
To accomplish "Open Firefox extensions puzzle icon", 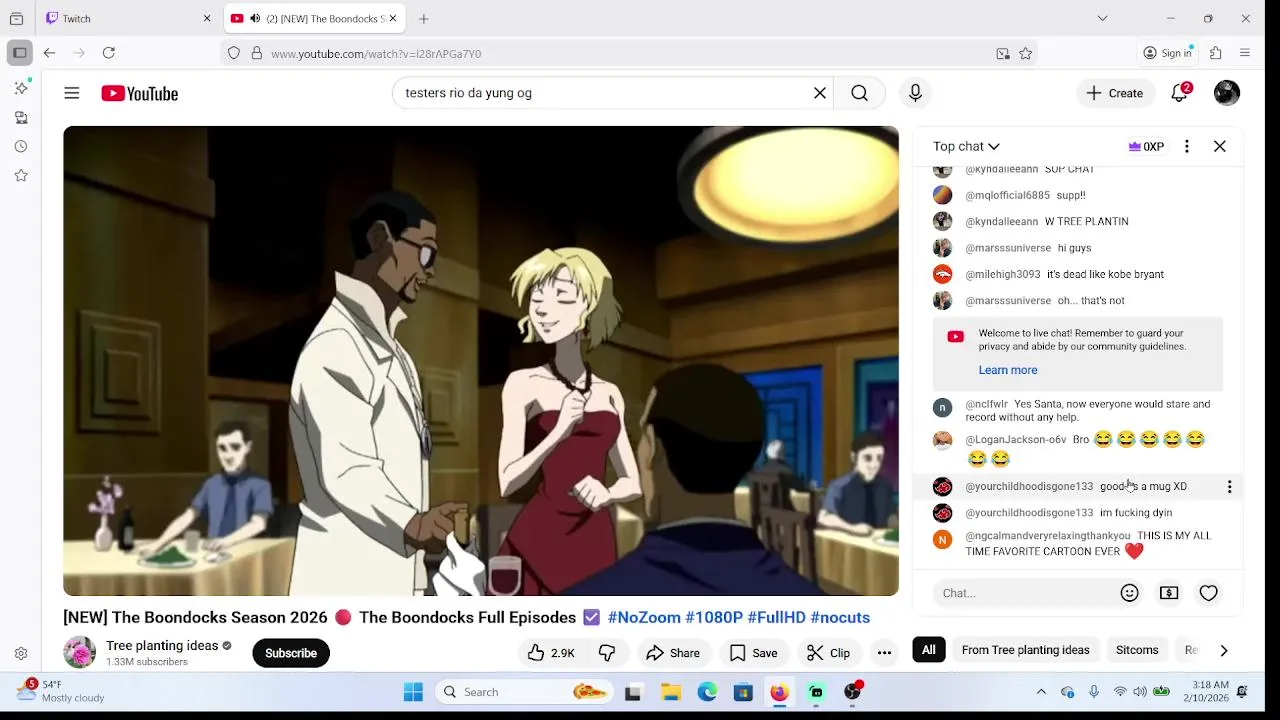I will click(1216, 53).
